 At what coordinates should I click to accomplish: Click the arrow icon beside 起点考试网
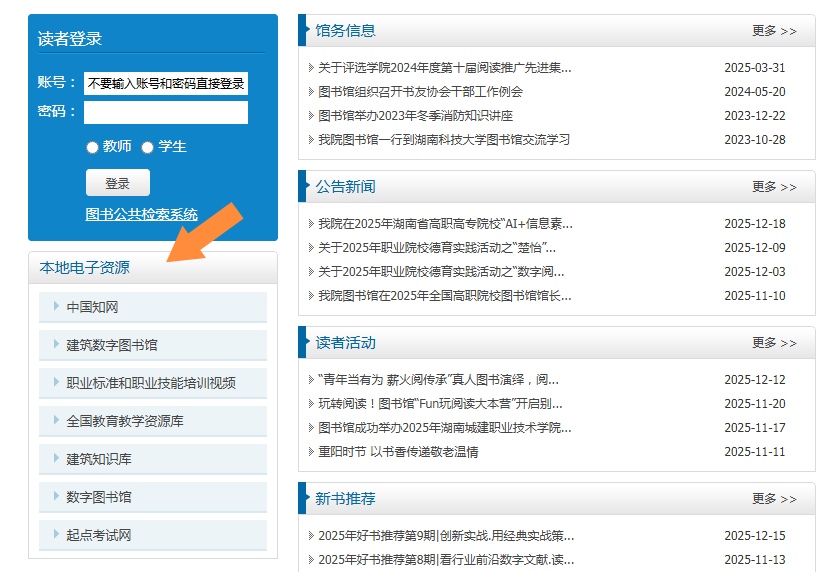click(x=56, y=535)
